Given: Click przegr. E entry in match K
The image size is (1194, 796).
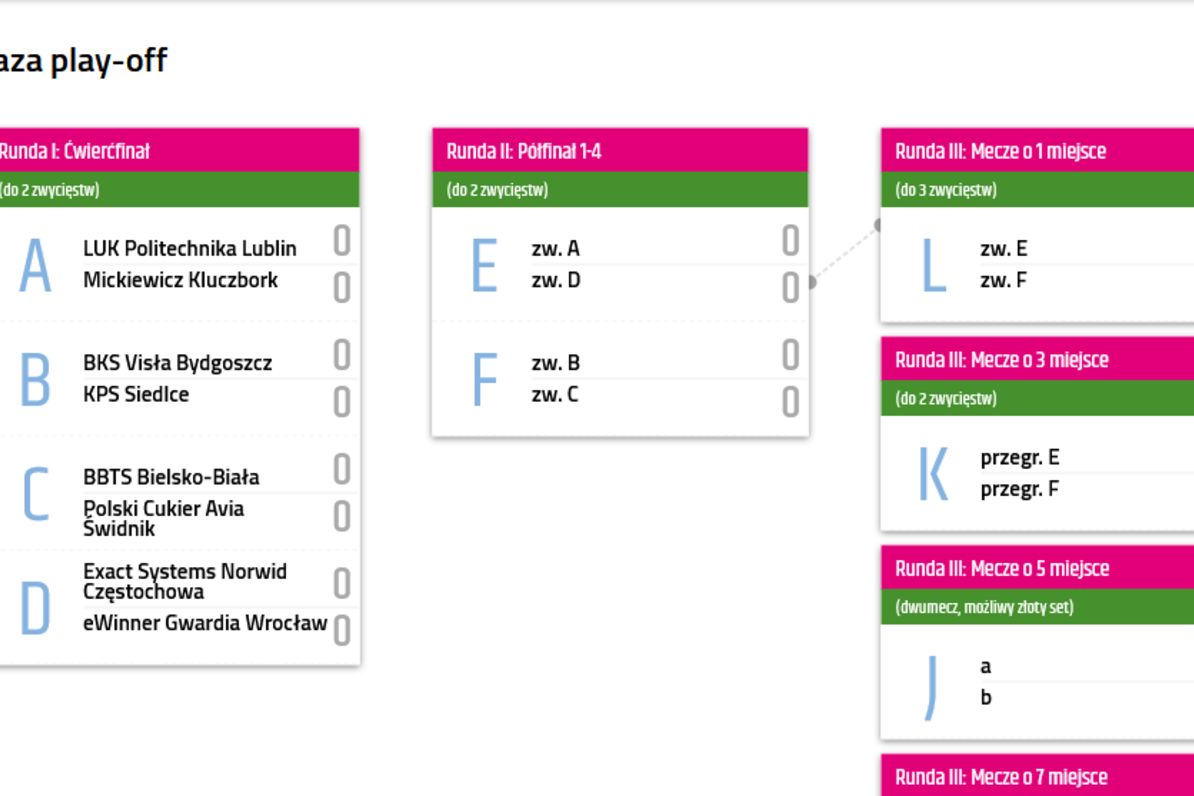Looking at the screenshot, I should (1020, 457).
